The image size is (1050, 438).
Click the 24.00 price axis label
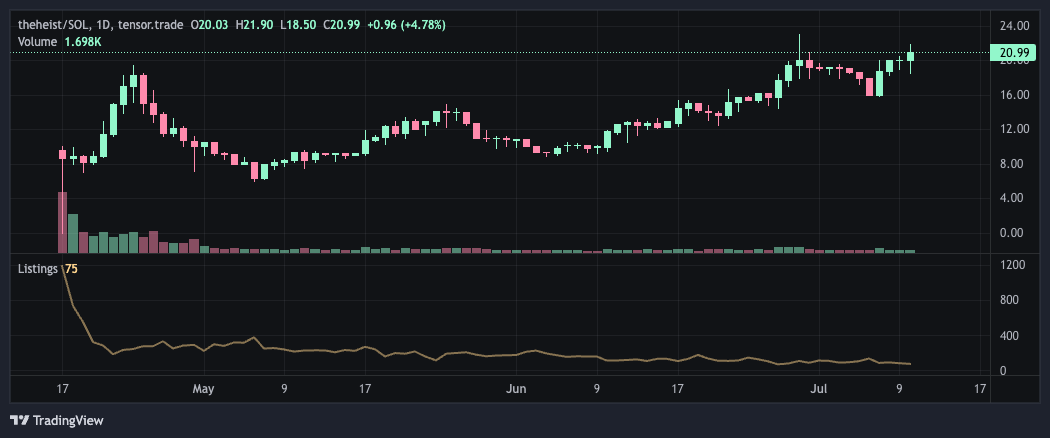coord(1014,26)
